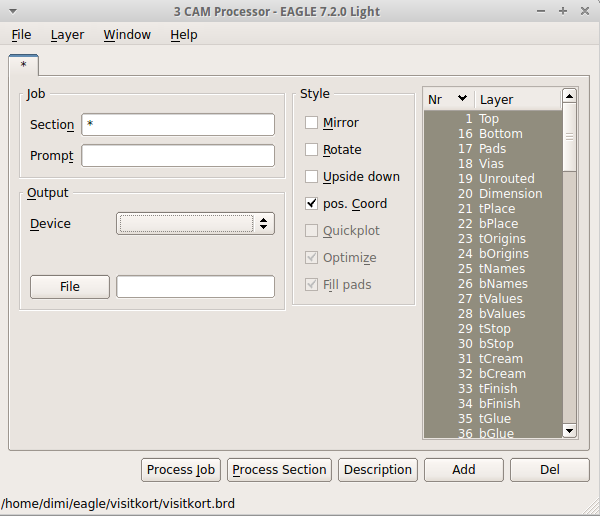Enable the Mirror checkbox

[x=311, y=123]
